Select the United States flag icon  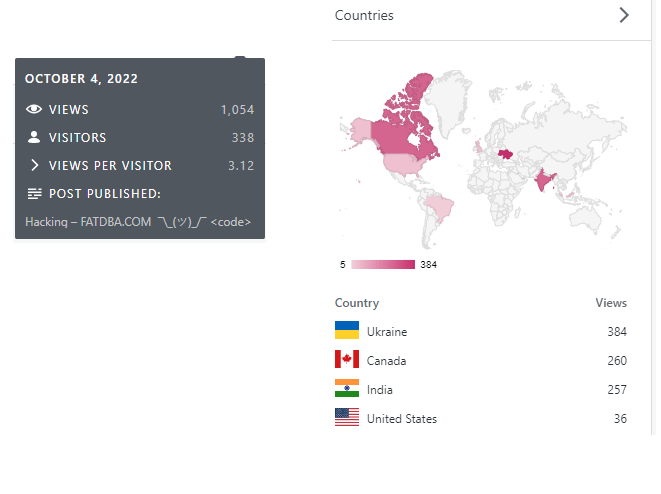click(x=347, y=418)
